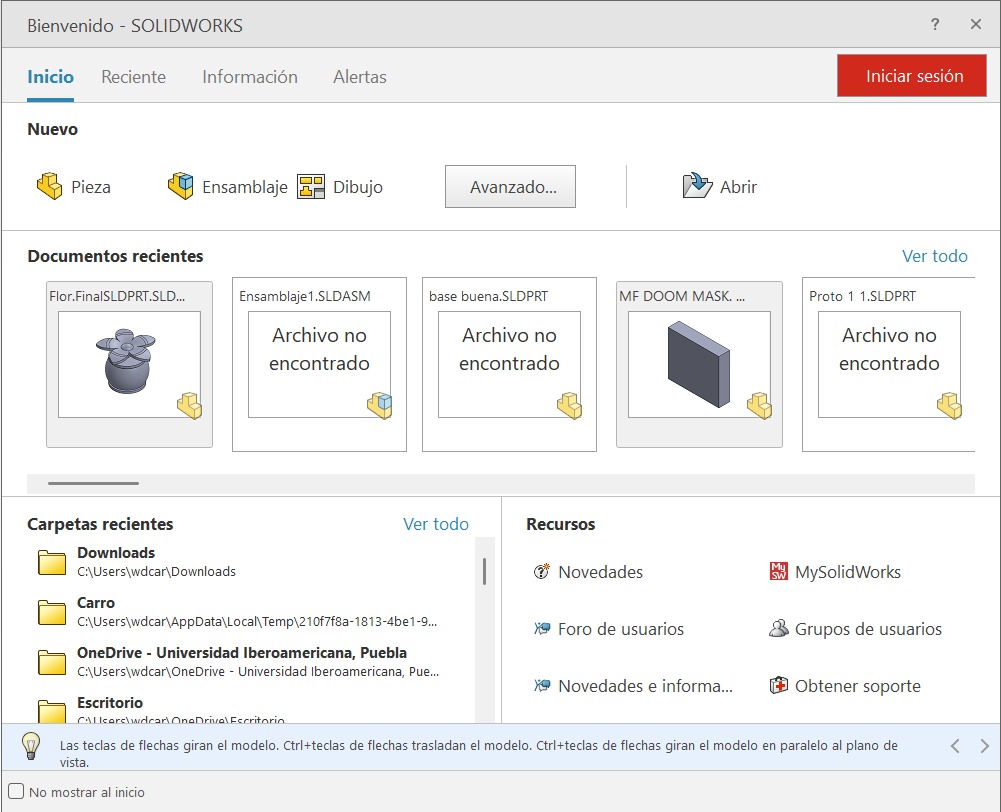Open the Alertas tab

click(x=359, y=77)
